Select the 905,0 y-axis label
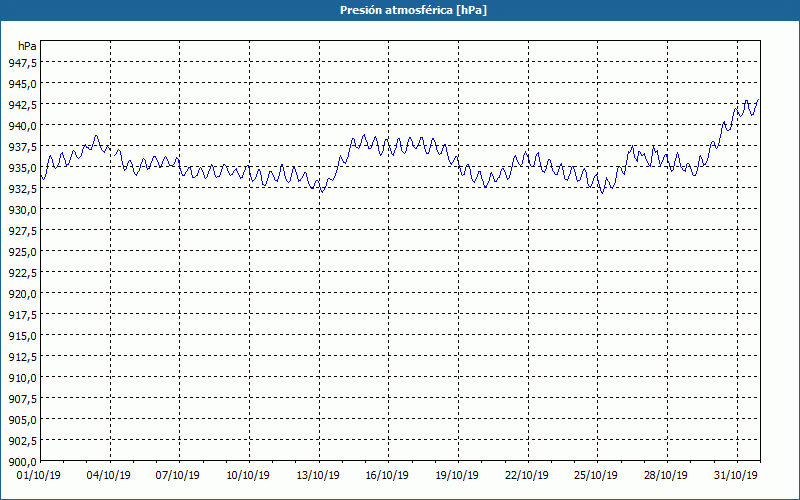 pos(22,419)
